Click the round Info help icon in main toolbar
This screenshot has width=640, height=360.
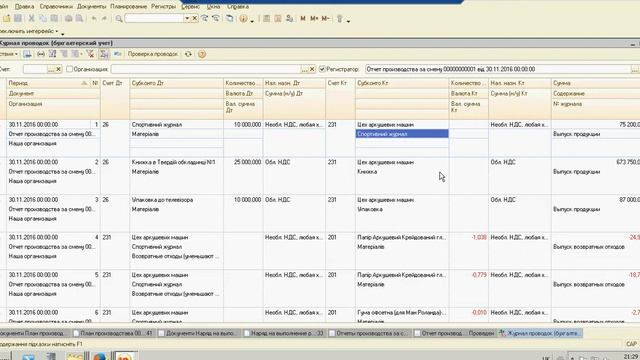pos(243,18)
